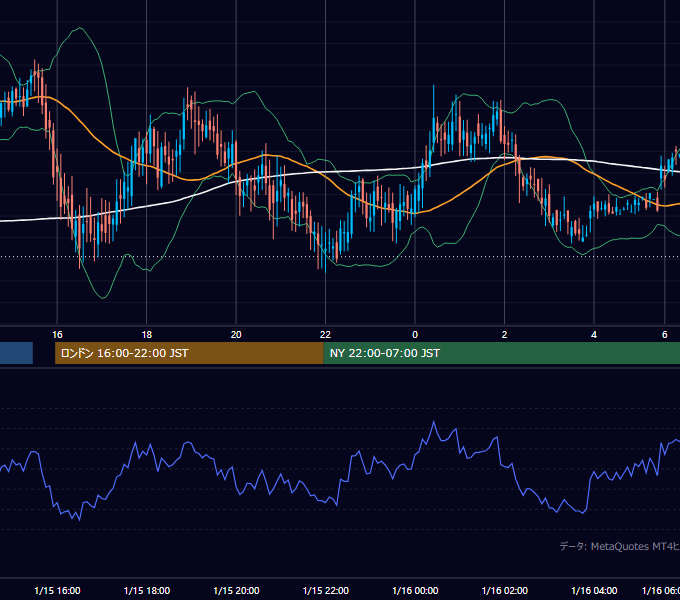Click the NY 22:00-07:00 JST session bar

click(502, 353)
